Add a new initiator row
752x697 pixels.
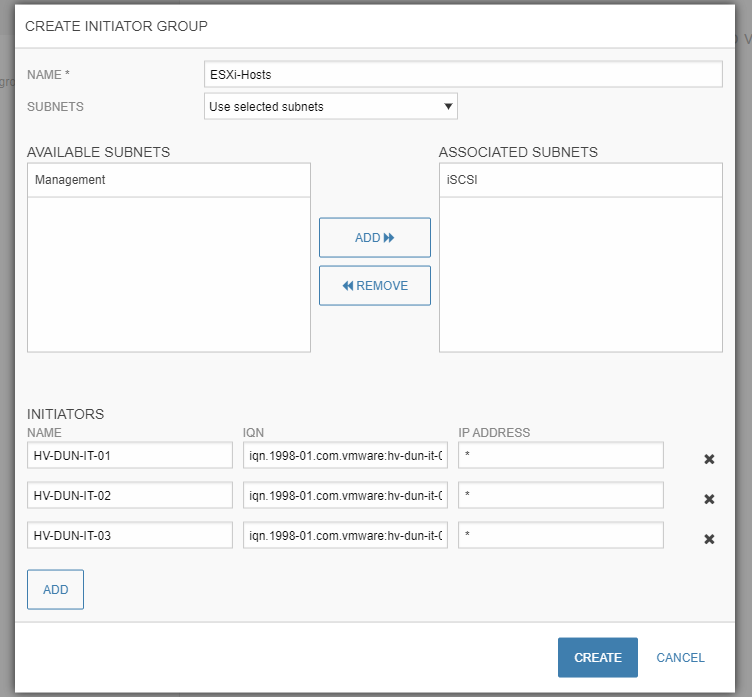point(55,590)
